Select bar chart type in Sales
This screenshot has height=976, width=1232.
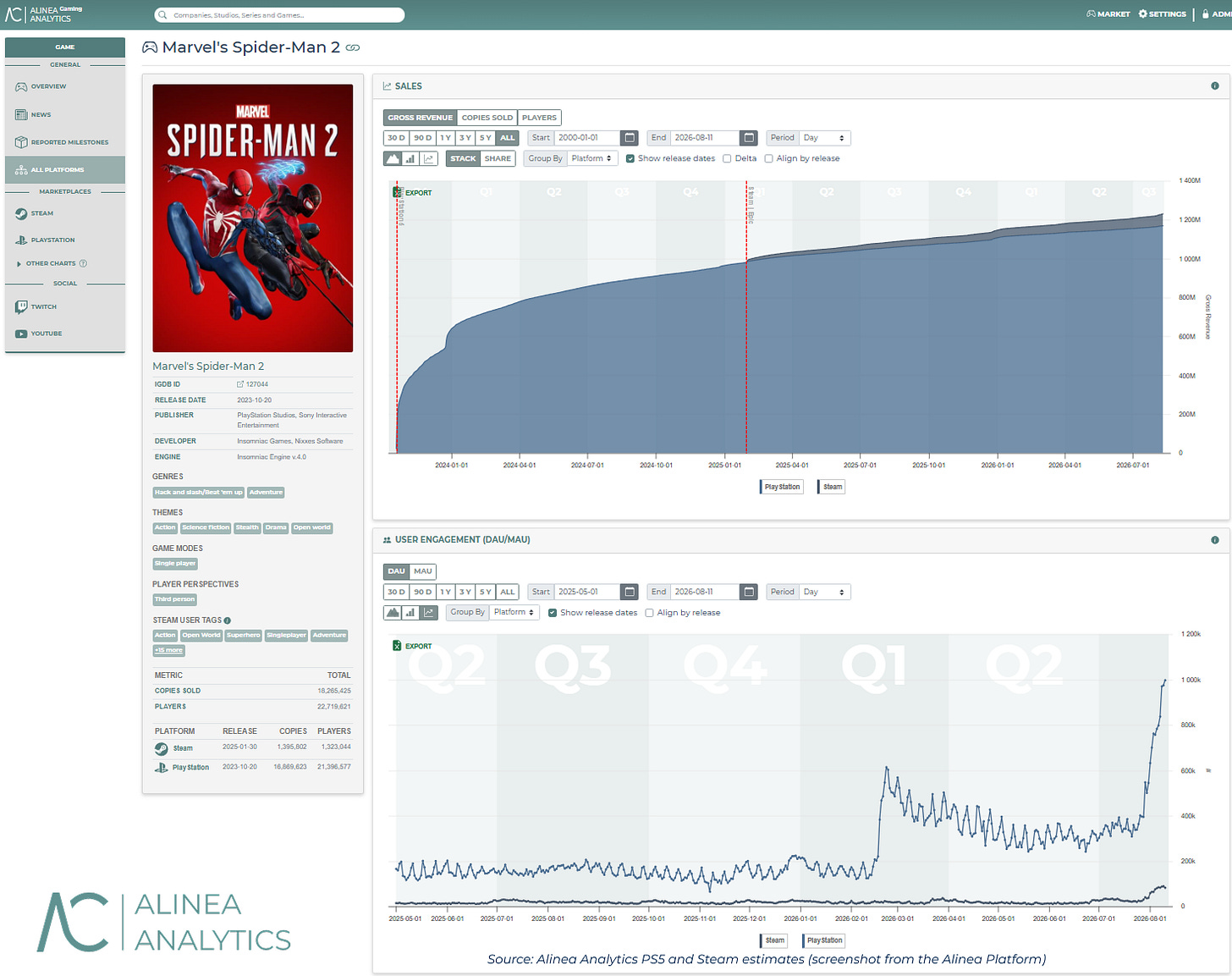tap(410, 158)
